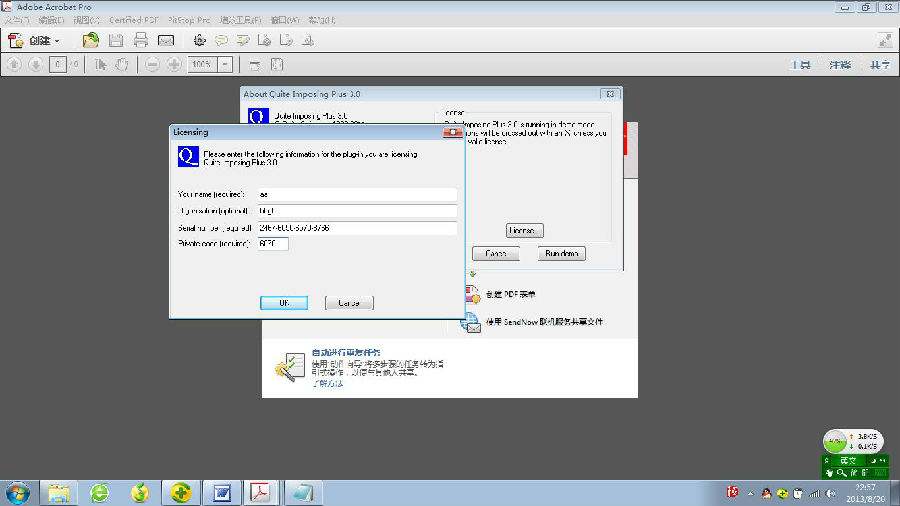The image size is (900, 506).
Task: Click Cancel in the Licensing dialog
Action: (x=349, y=303)
